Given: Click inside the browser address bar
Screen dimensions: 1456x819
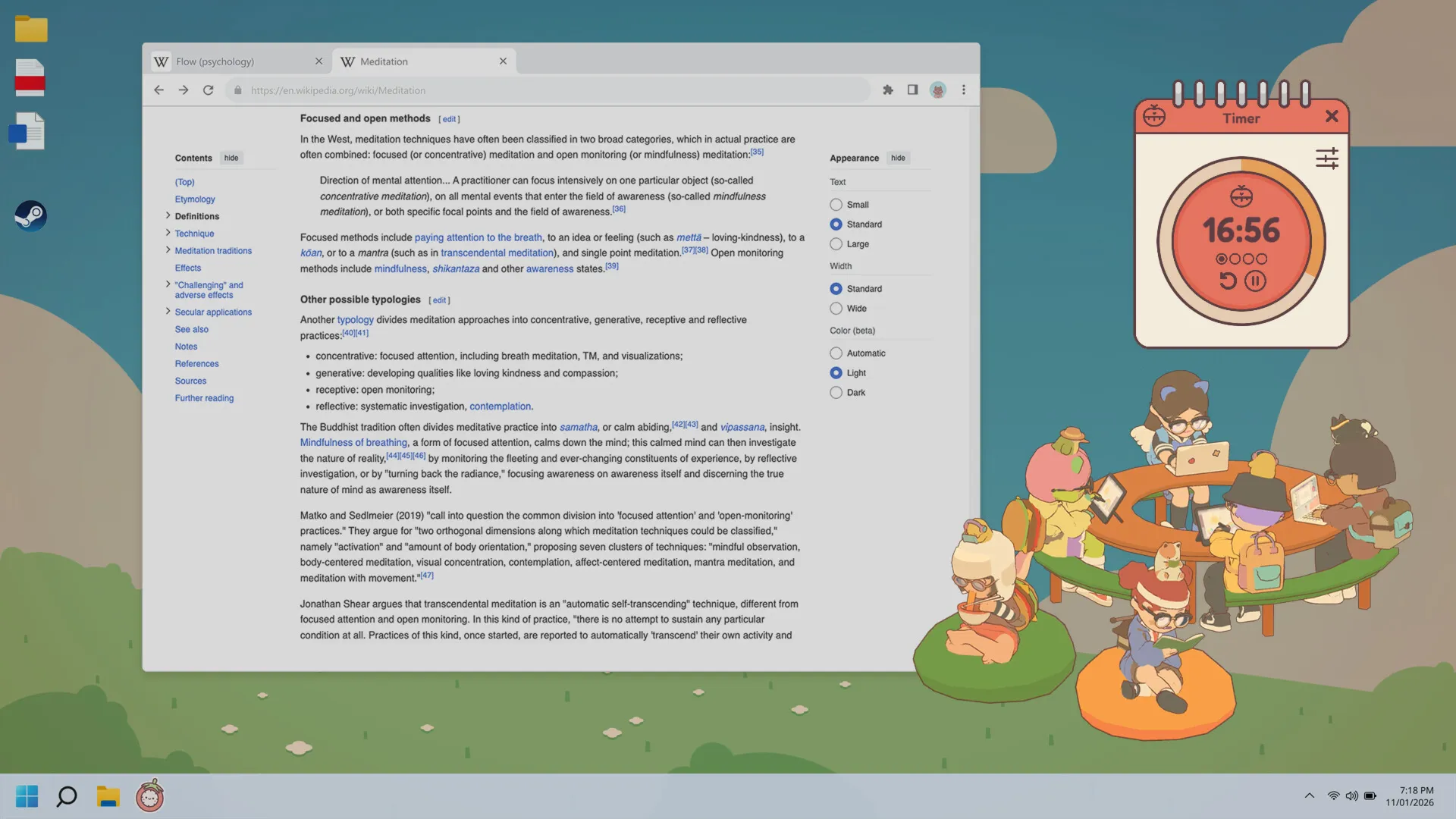Looking at the screenshot, I should click(455, 89).
